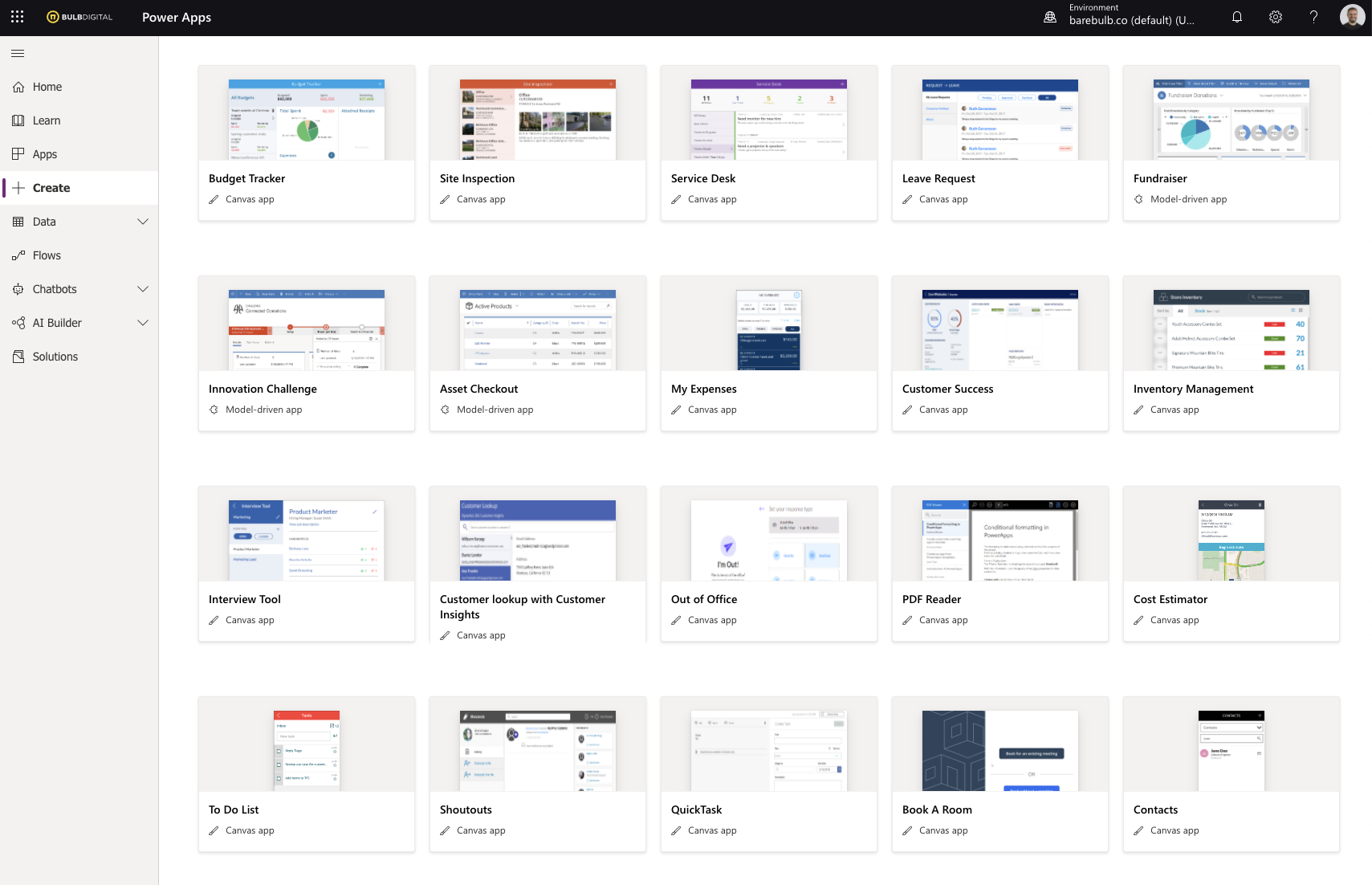Viewport: 1372px width, 885px height.
Task: Expand the Data section chevron
Action: coord(143,222)
